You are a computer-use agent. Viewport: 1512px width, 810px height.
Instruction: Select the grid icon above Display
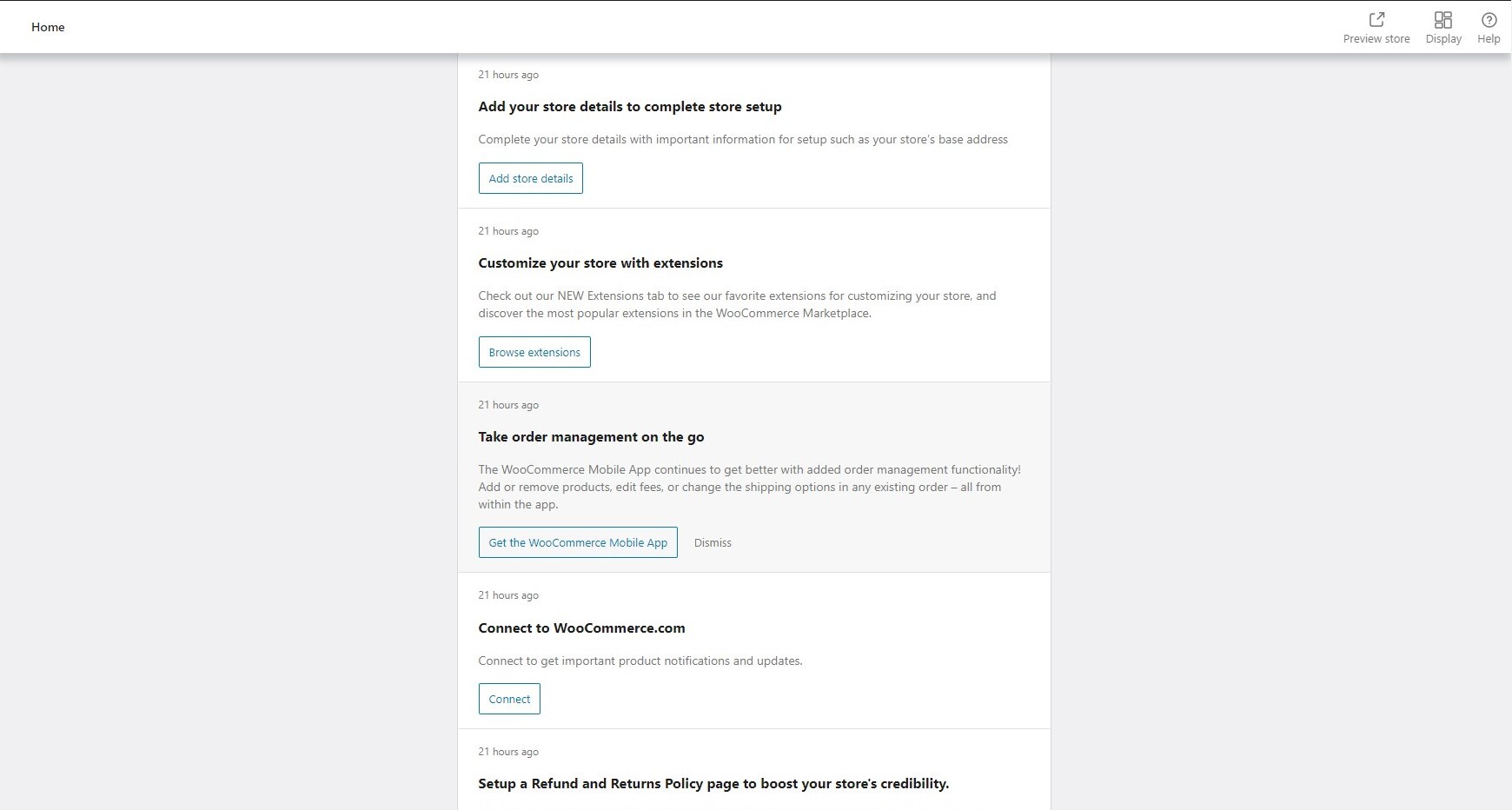[x=1443, y=18]
